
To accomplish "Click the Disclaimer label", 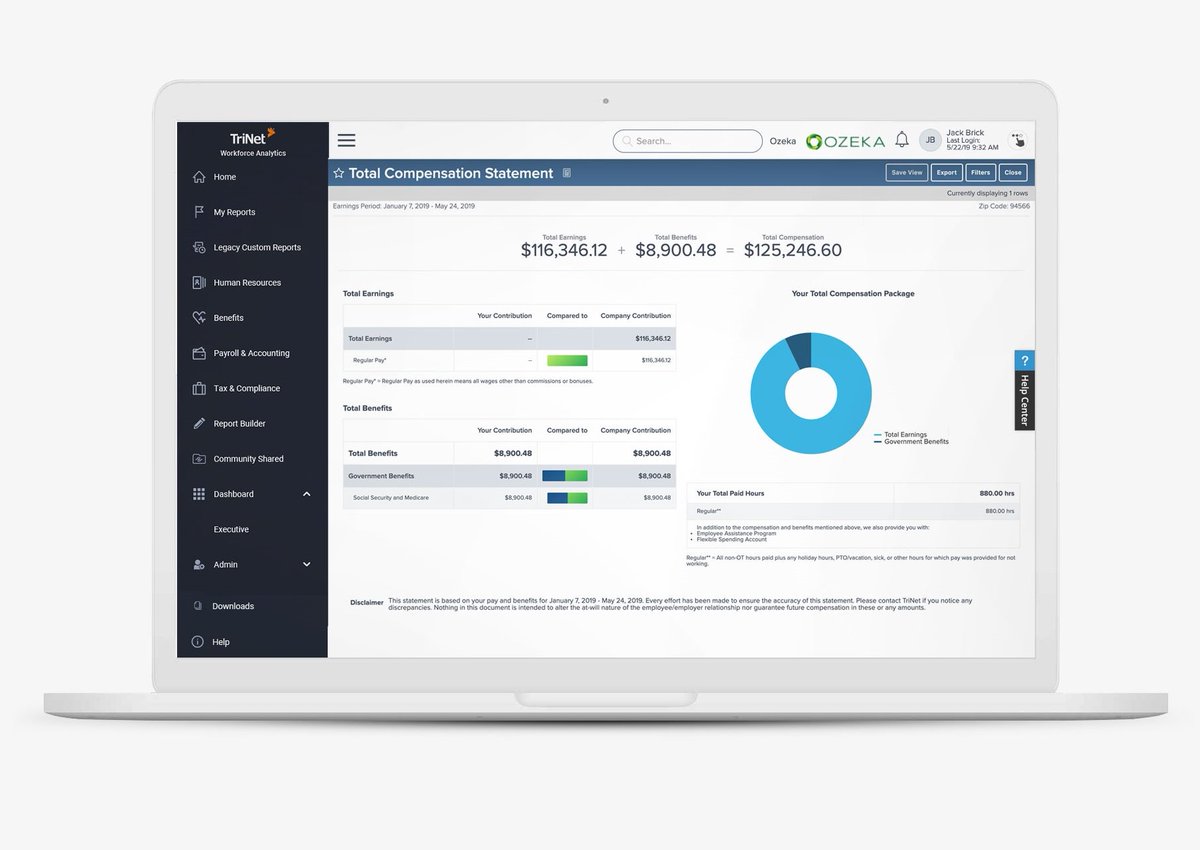I will pyautogui.click(x=367, y=602).
